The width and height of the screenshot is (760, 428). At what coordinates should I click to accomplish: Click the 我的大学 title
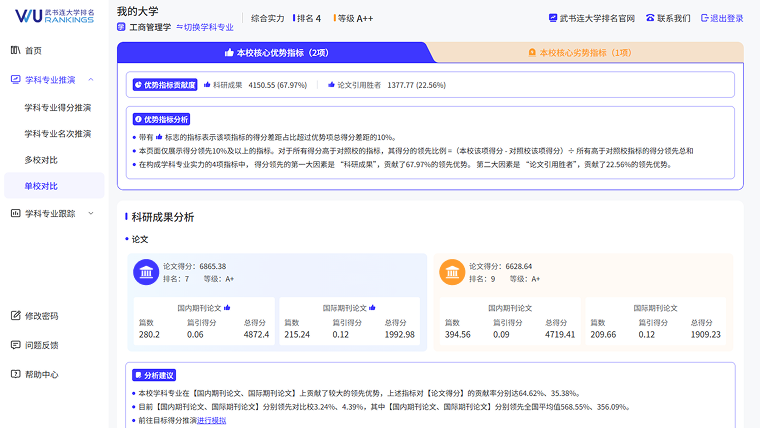pyautogui.click(x=138, y=11)
